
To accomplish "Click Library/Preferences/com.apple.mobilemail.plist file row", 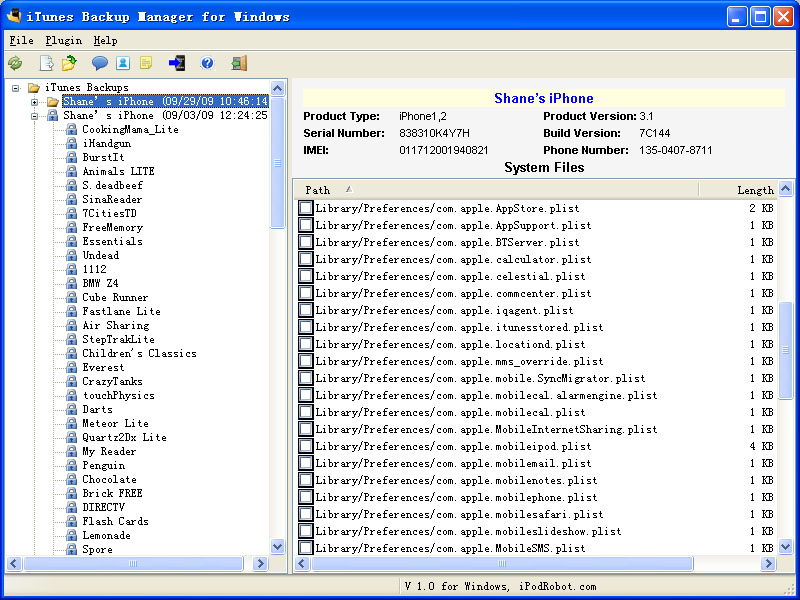I will (536, 463).
